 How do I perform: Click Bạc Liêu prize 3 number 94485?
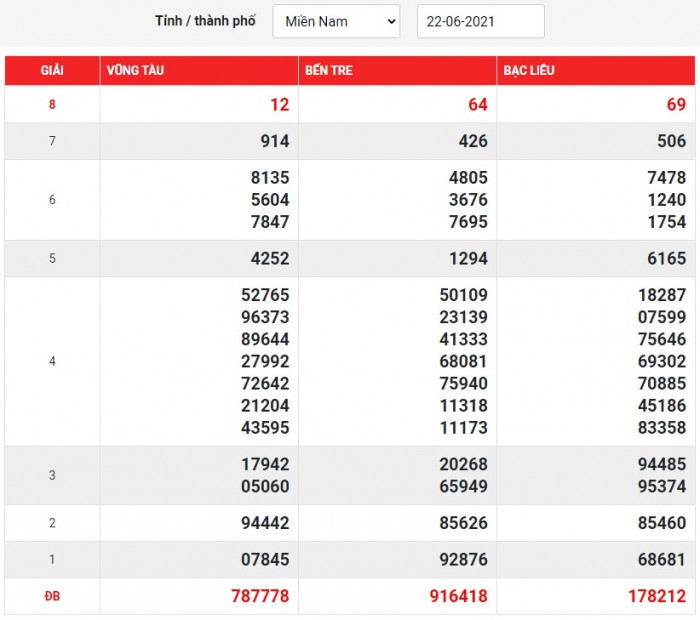click(661, 464)
